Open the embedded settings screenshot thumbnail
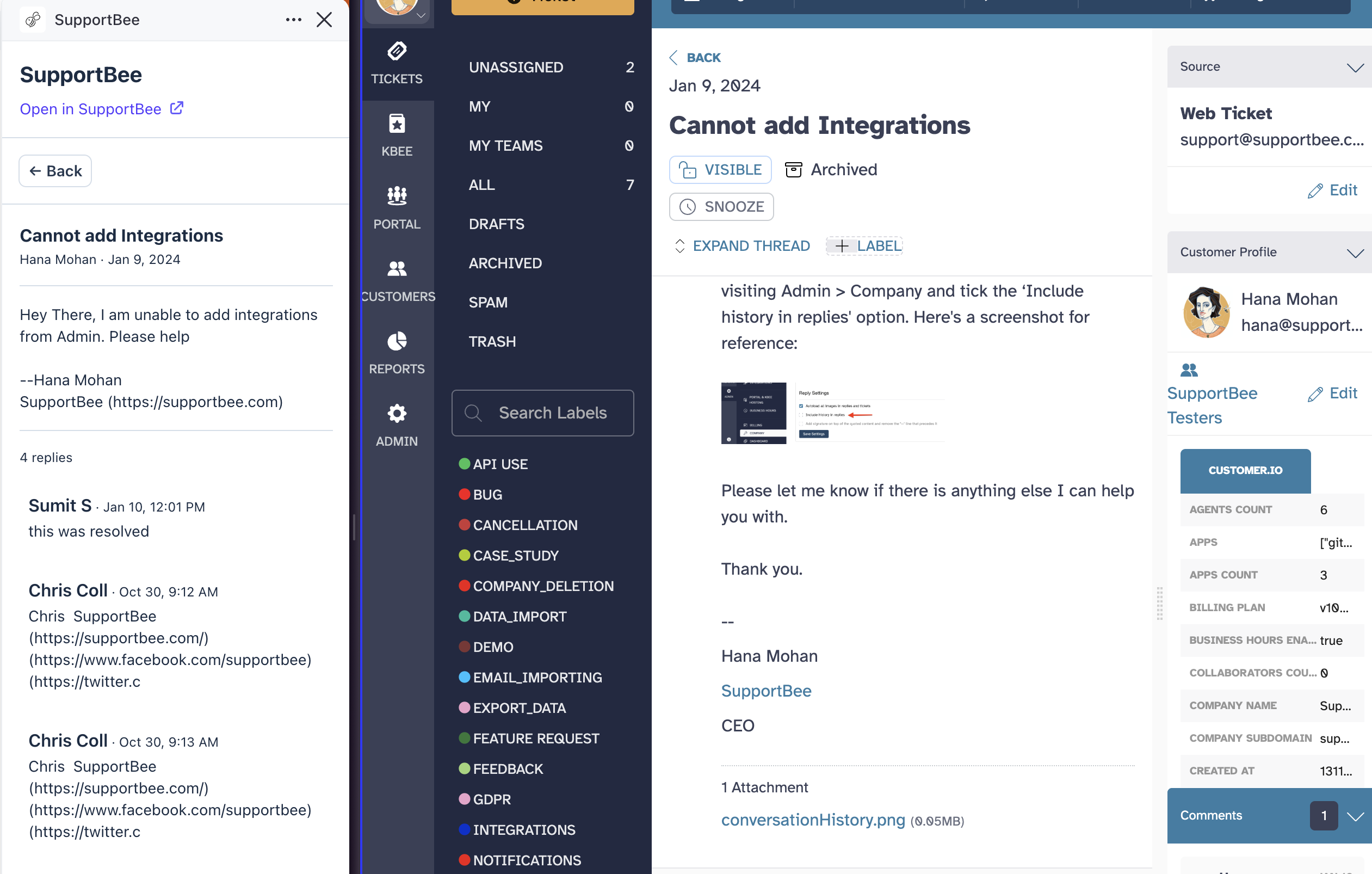This screenshot has width=1372, height=874. point(832,413)
